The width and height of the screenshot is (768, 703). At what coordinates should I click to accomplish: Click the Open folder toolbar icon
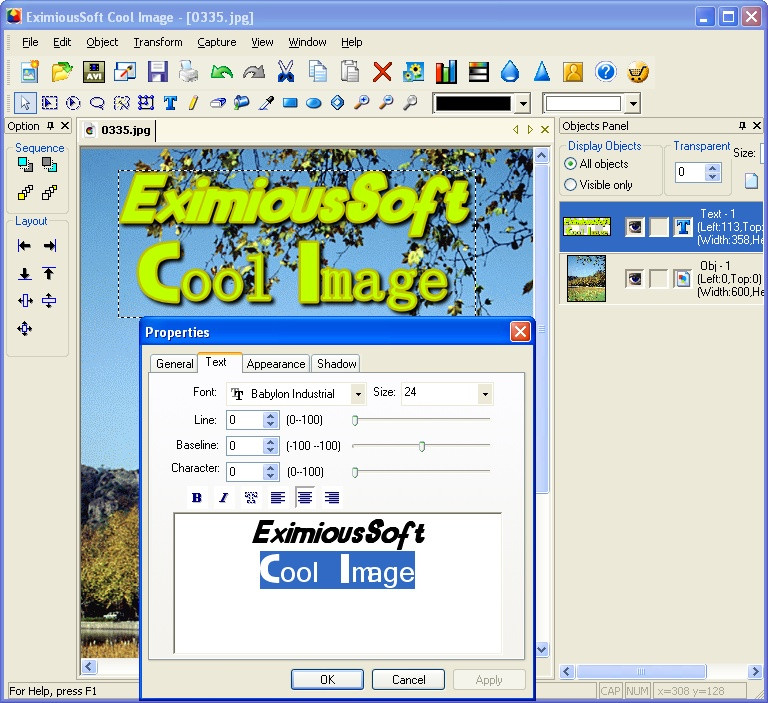[62, 72]
